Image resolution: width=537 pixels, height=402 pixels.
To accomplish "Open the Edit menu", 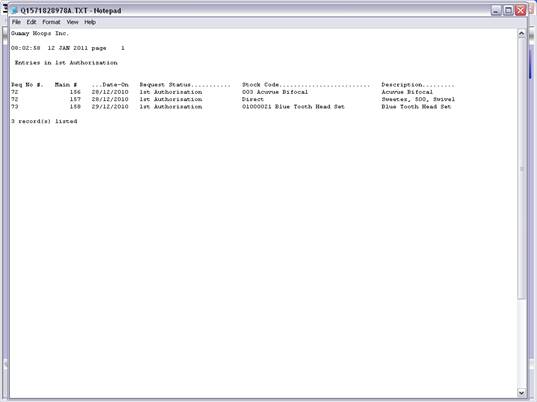I will click(31, 22).
